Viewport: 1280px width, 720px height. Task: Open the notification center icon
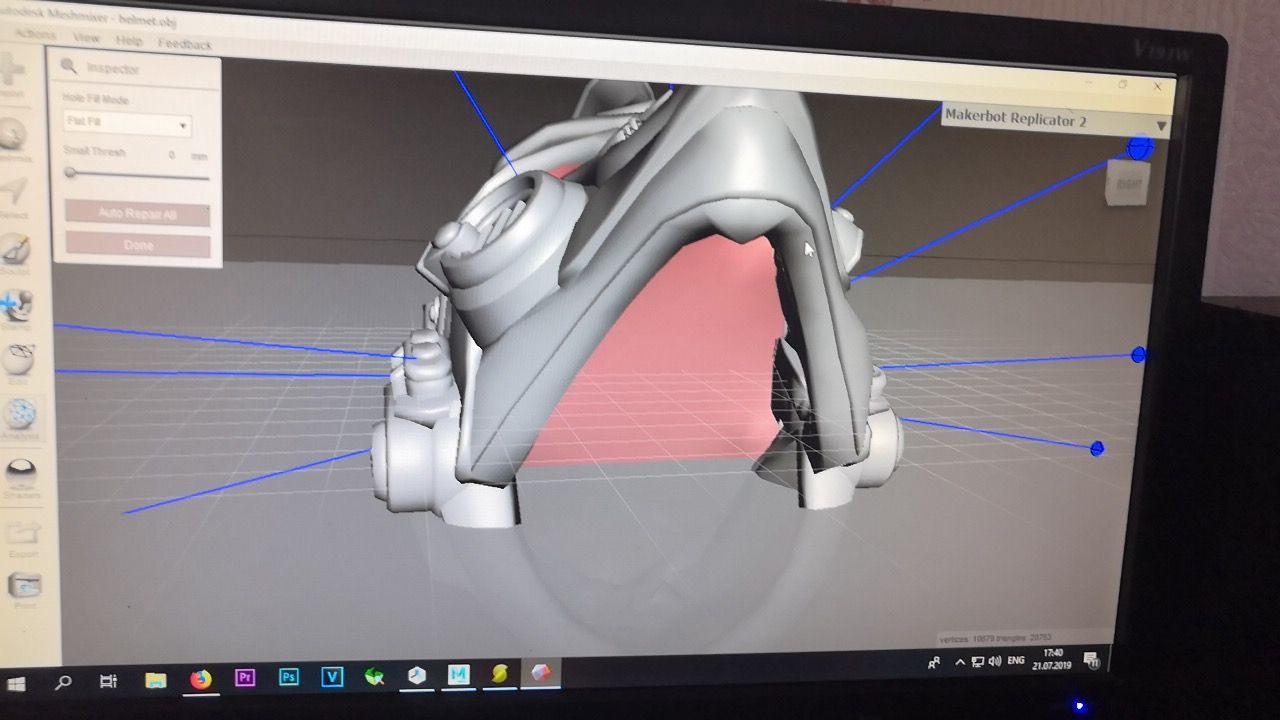[1093, 660]
